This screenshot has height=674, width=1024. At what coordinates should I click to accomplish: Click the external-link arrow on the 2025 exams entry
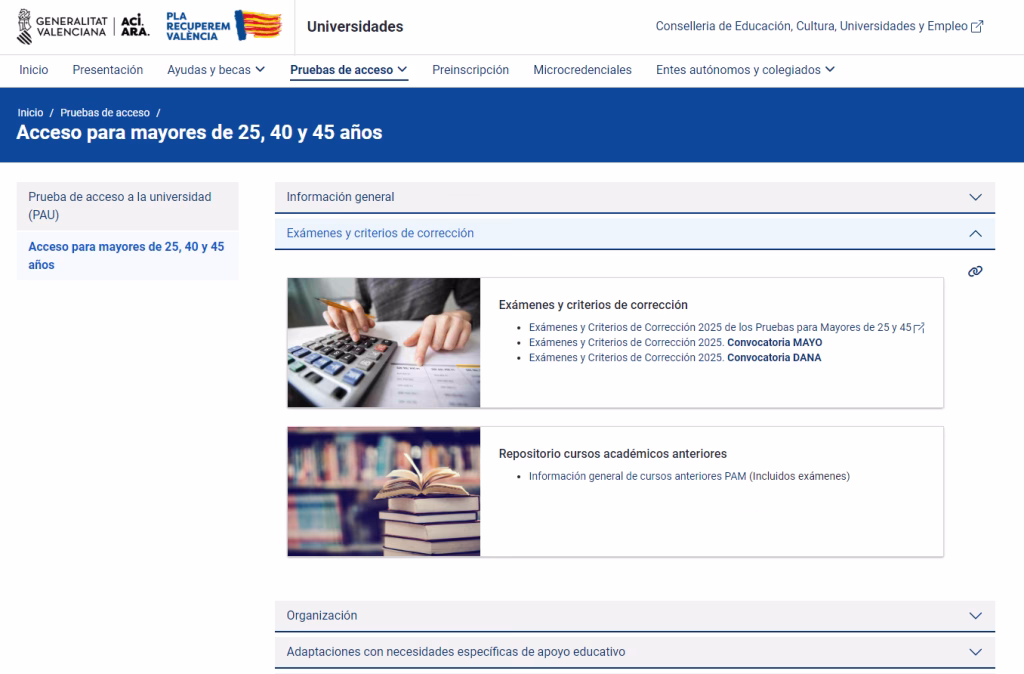[918, 326]
